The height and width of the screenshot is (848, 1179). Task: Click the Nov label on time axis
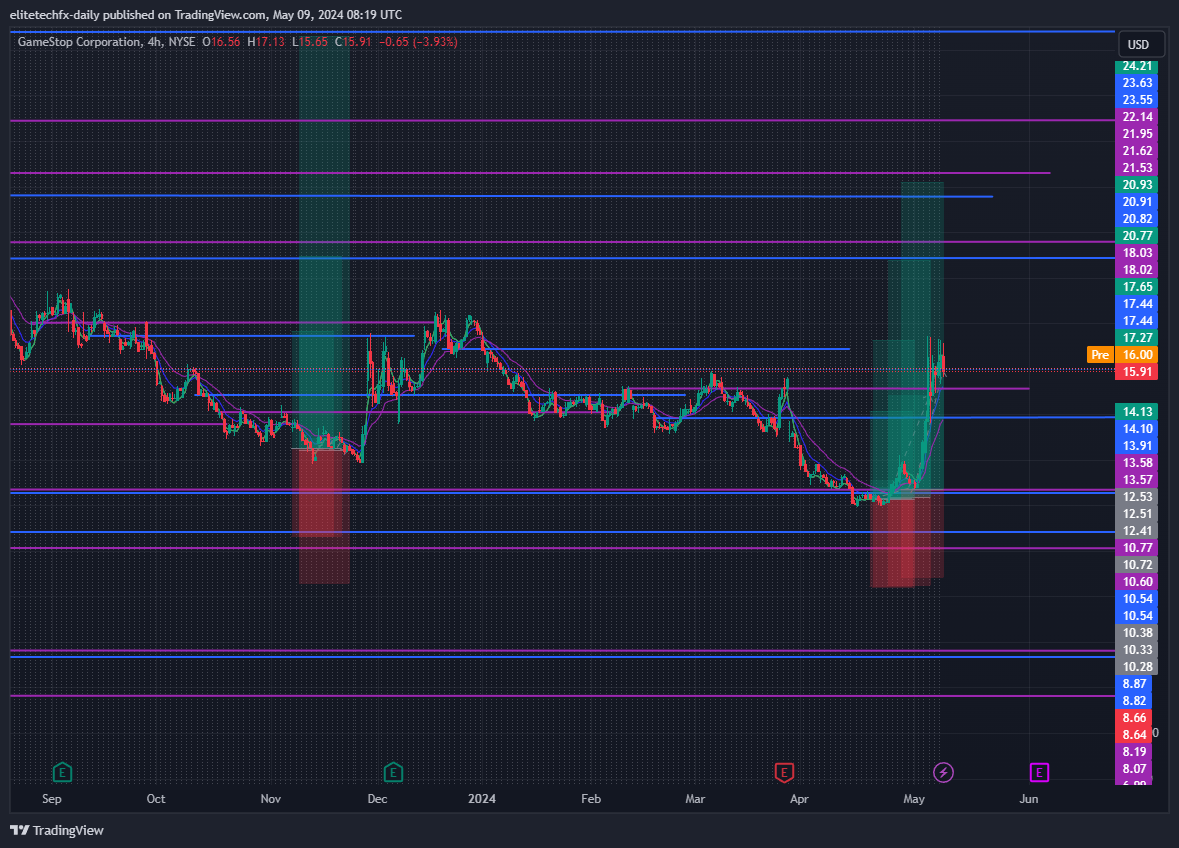(271, 798)
